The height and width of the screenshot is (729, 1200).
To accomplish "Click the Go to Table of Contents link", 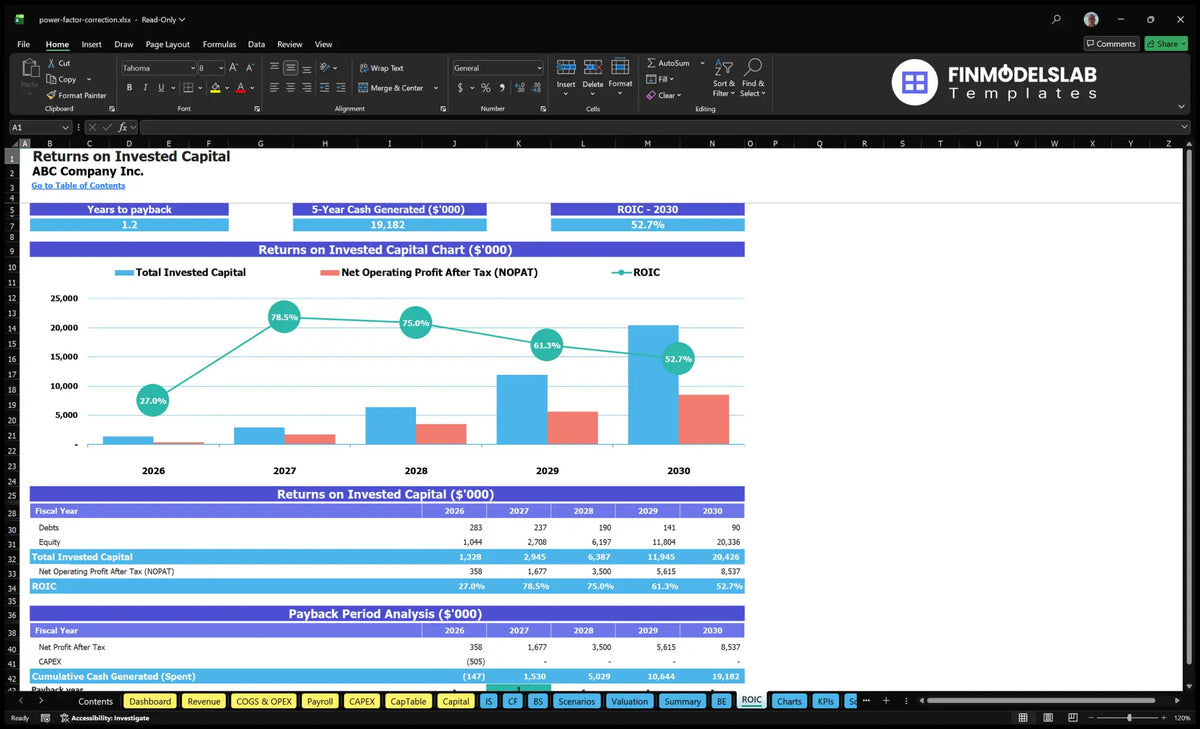I will (x=78, y=185).
